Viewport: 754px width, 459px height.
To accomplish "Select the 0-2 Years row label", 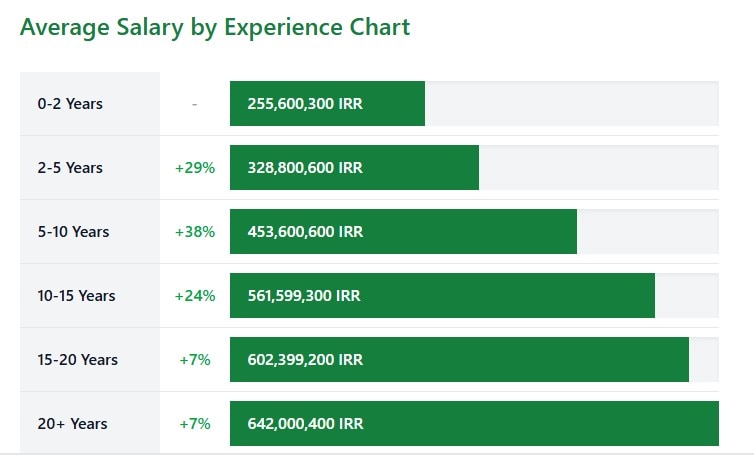I will click(x=70, y=104).
